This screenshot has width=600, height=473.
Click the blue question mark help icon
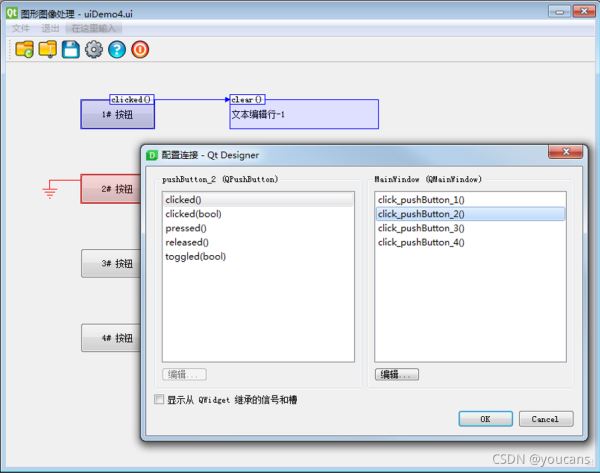[117, 49]
